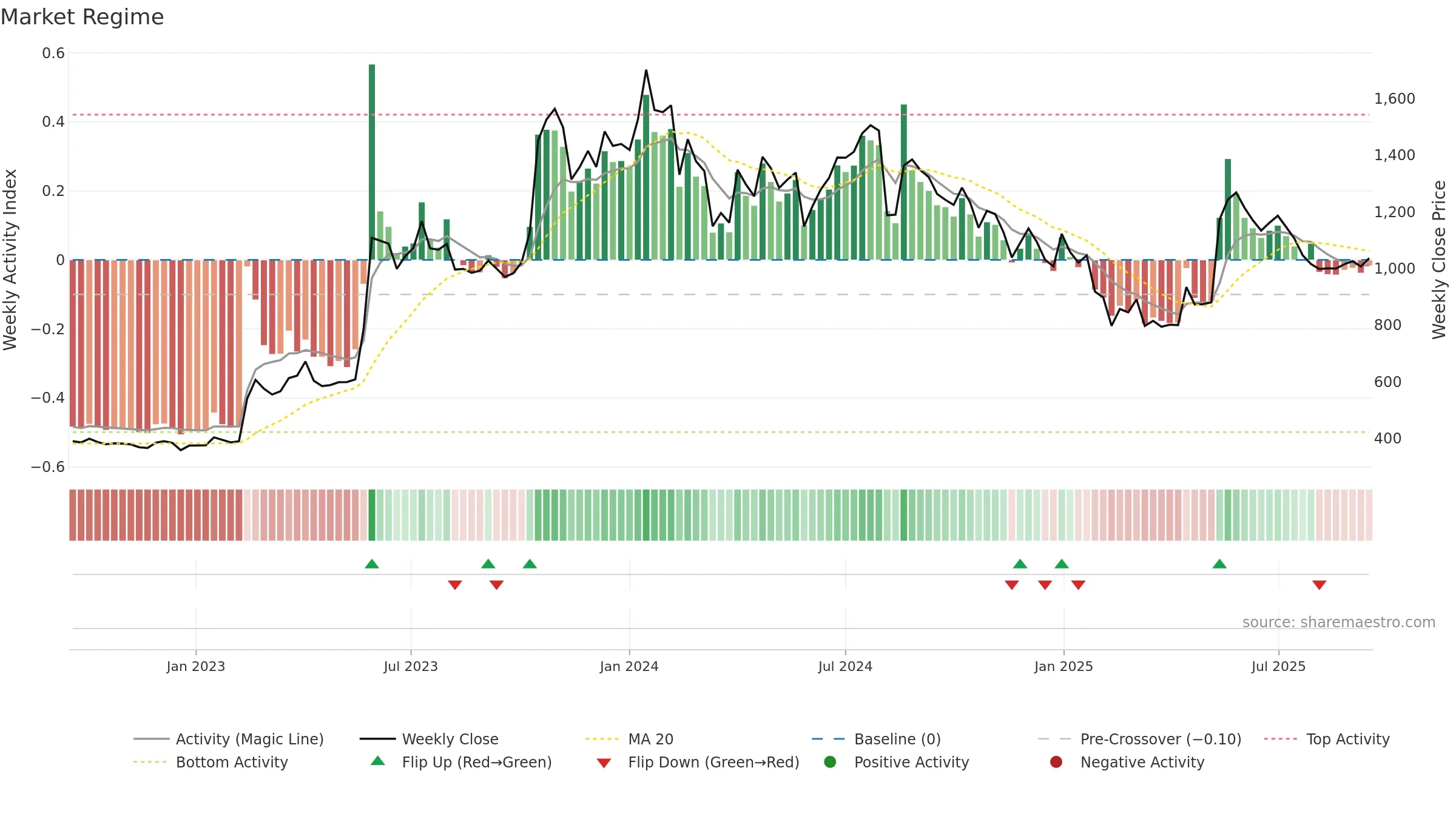
Task: Click the Market Regime chart title
Action: pyautogui.click(x=82, y=17)
